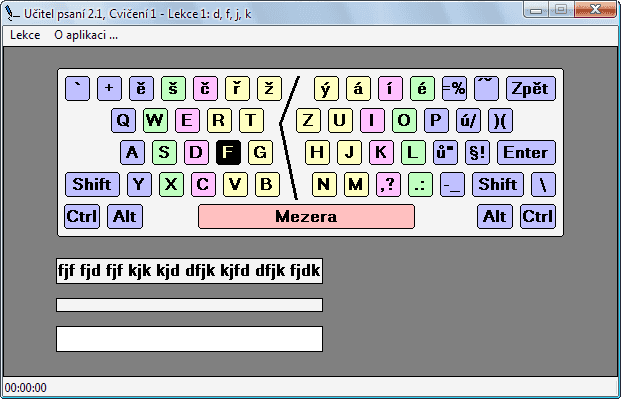
Task: Click the ú/ key
Action: tap(469, 120)
